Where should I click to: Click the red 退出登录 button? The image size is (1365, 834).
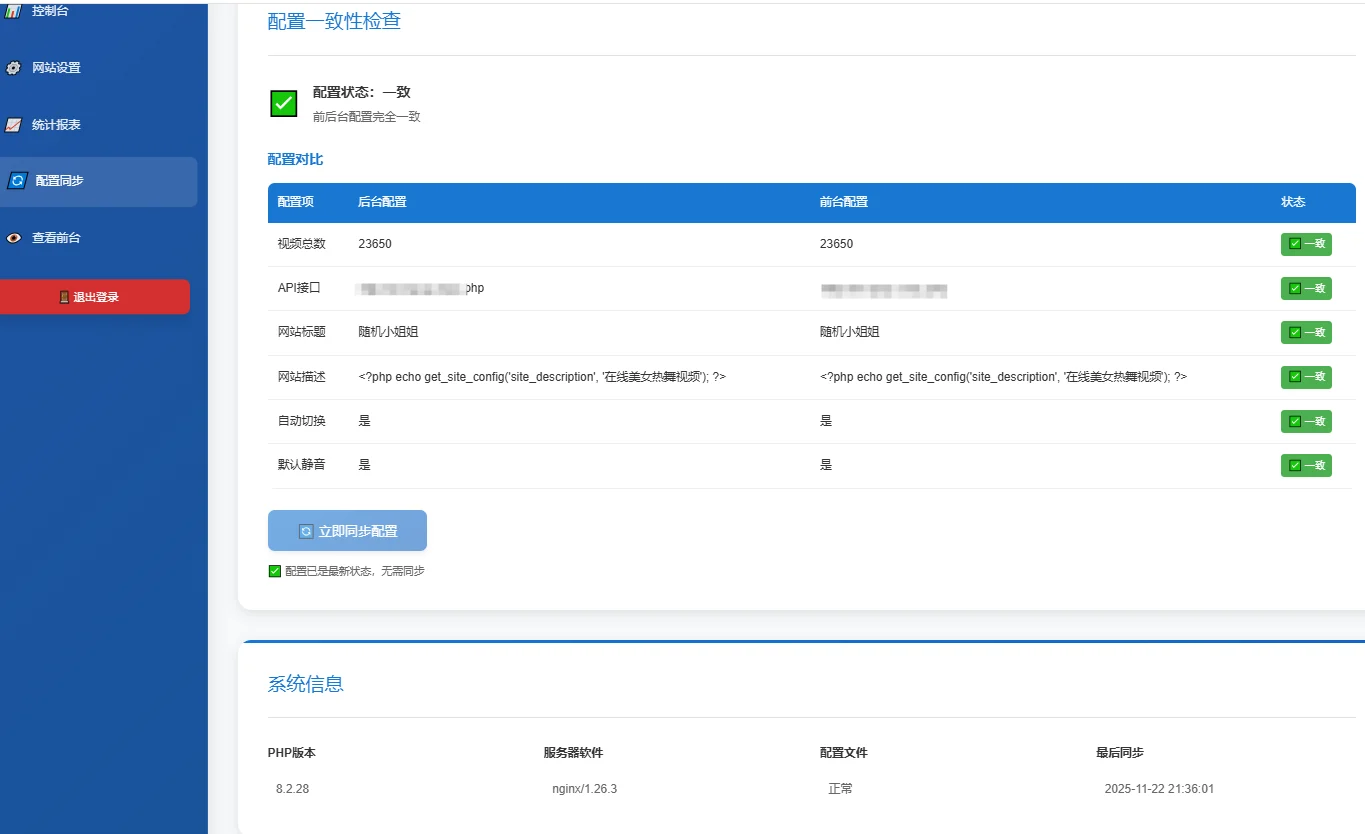[x=95, y=297]
